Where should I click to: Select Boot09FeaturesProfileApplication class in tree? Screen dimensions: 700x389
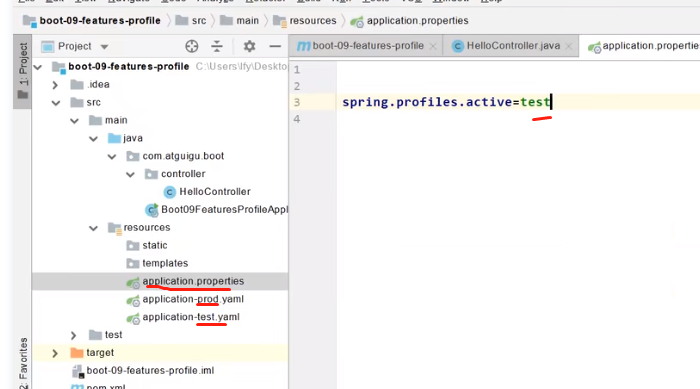pos(225,209)
